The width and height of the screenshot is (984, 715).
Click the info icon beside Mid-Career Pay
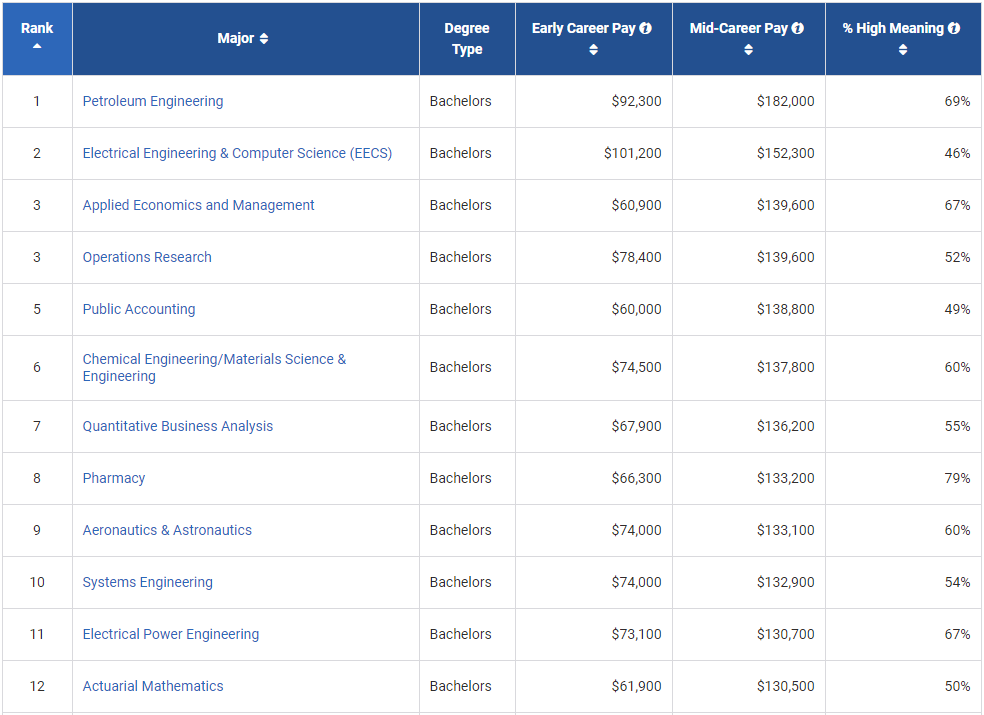coord(797,28)
